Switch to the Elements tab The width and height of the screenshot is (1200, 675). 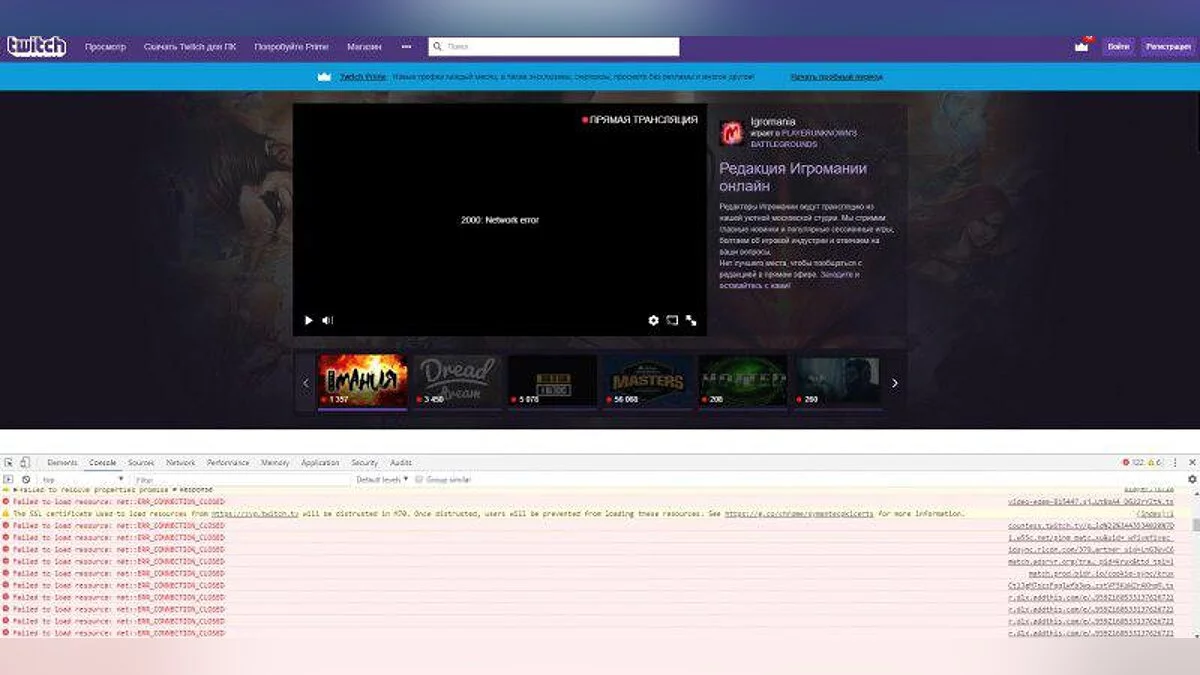(x=62, y=463)
